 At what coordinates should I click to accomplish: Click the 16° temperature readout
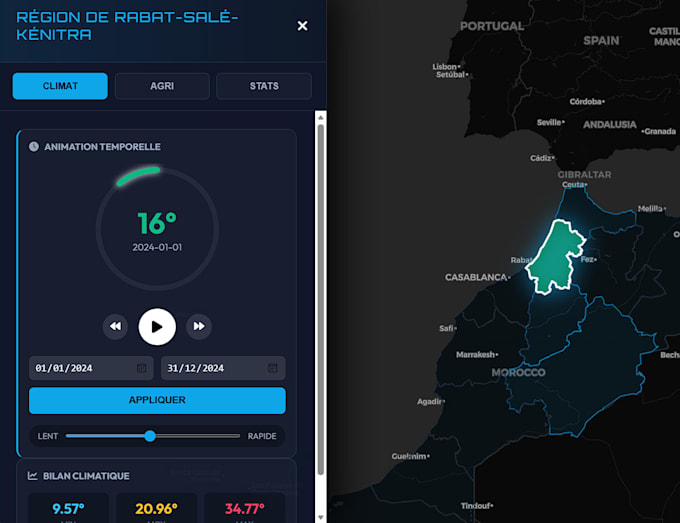pos(157,223)
